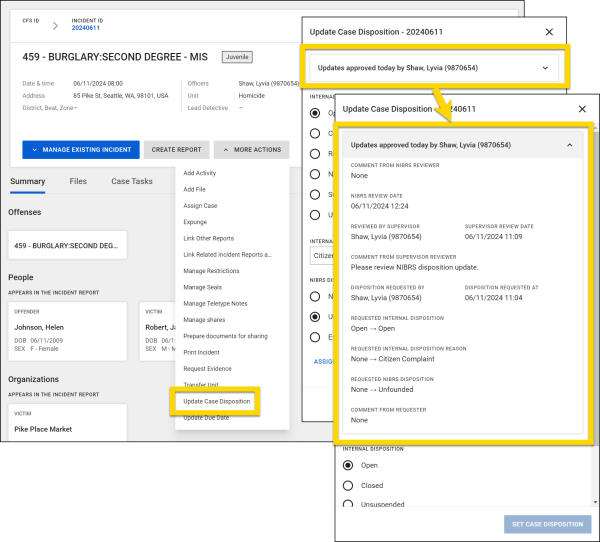Switch to the Files tab
This screenshot has width=600, height=542.
pyautogui.click(x=78, y=181)
